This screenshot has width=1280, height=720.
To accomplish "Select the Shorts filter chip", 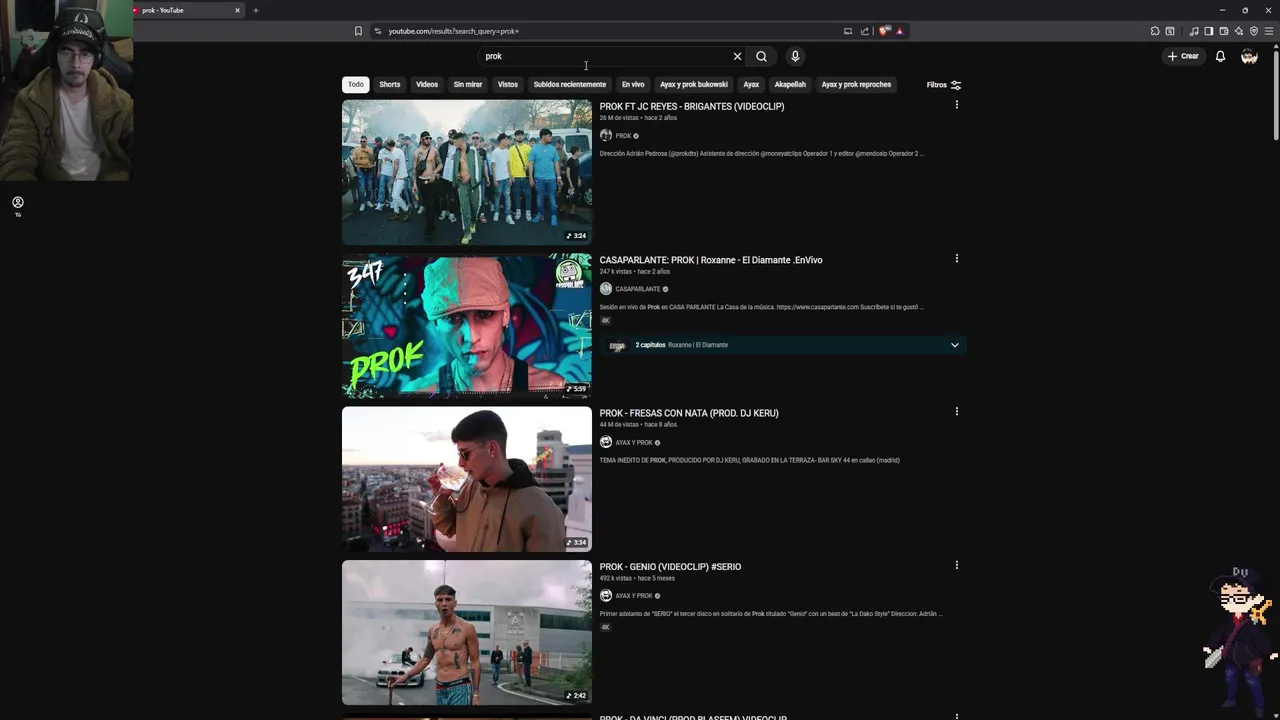I will click(x=390, y=85).
